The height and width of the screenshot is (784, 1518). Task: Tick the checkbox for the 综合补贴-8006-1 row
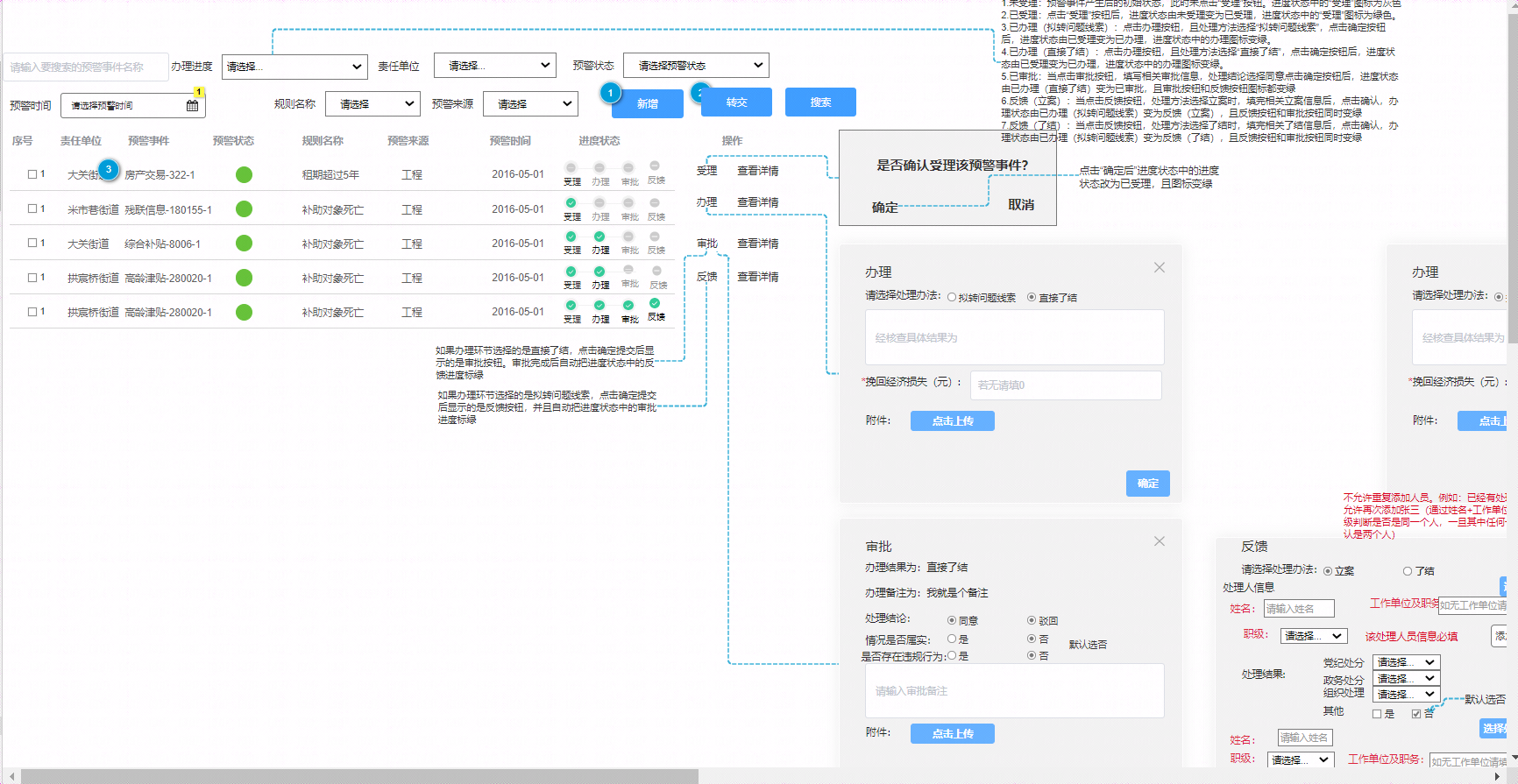(32, 243)
